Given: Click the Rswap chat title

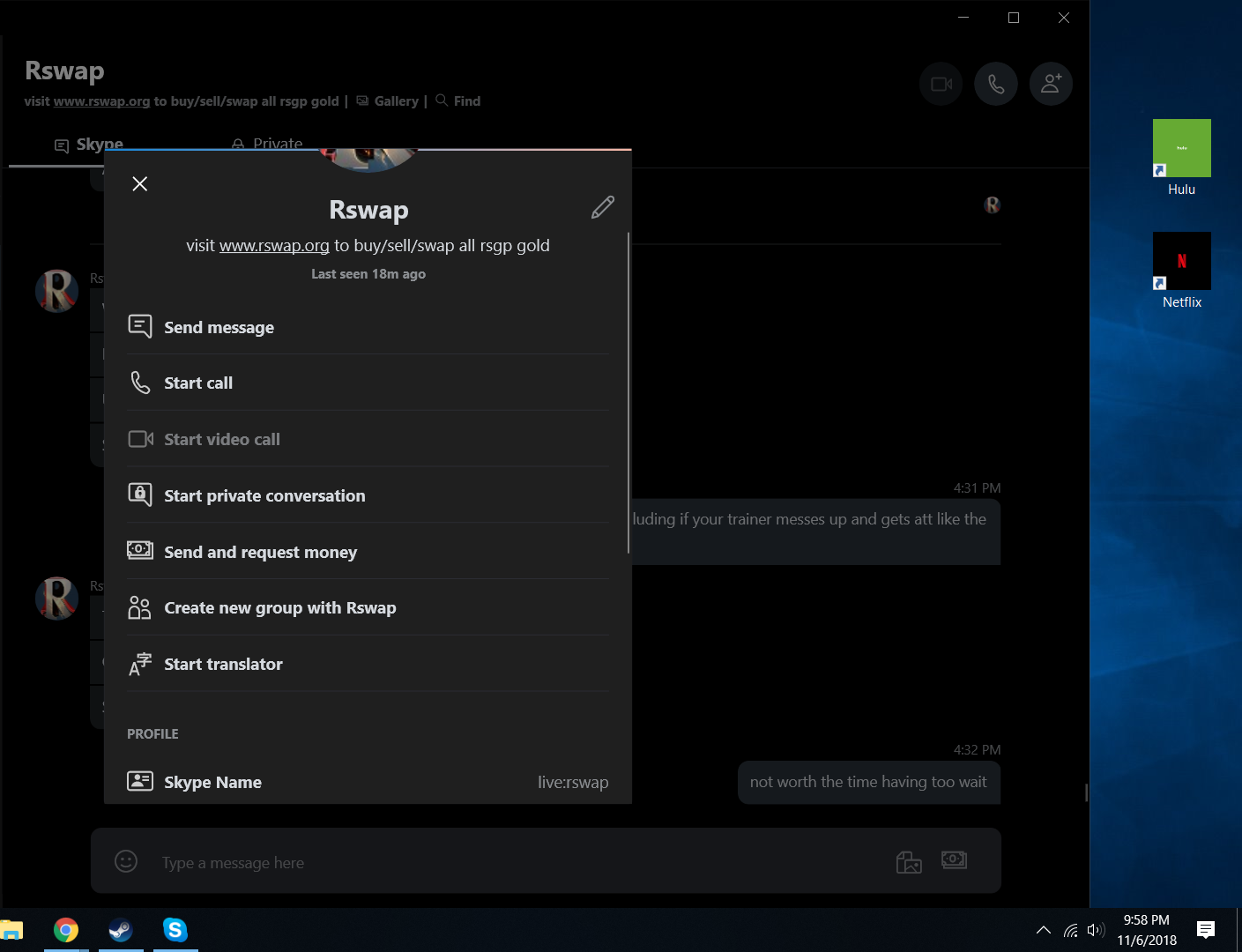Looking at the screenshot, I should pyautogui.click(x=64, y=71).
